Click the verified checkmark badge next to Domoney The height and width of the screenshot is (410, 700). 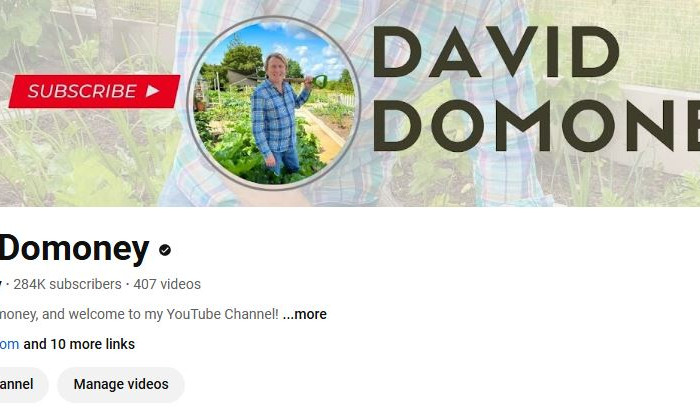pyautogui.click(x=165, y=250)
